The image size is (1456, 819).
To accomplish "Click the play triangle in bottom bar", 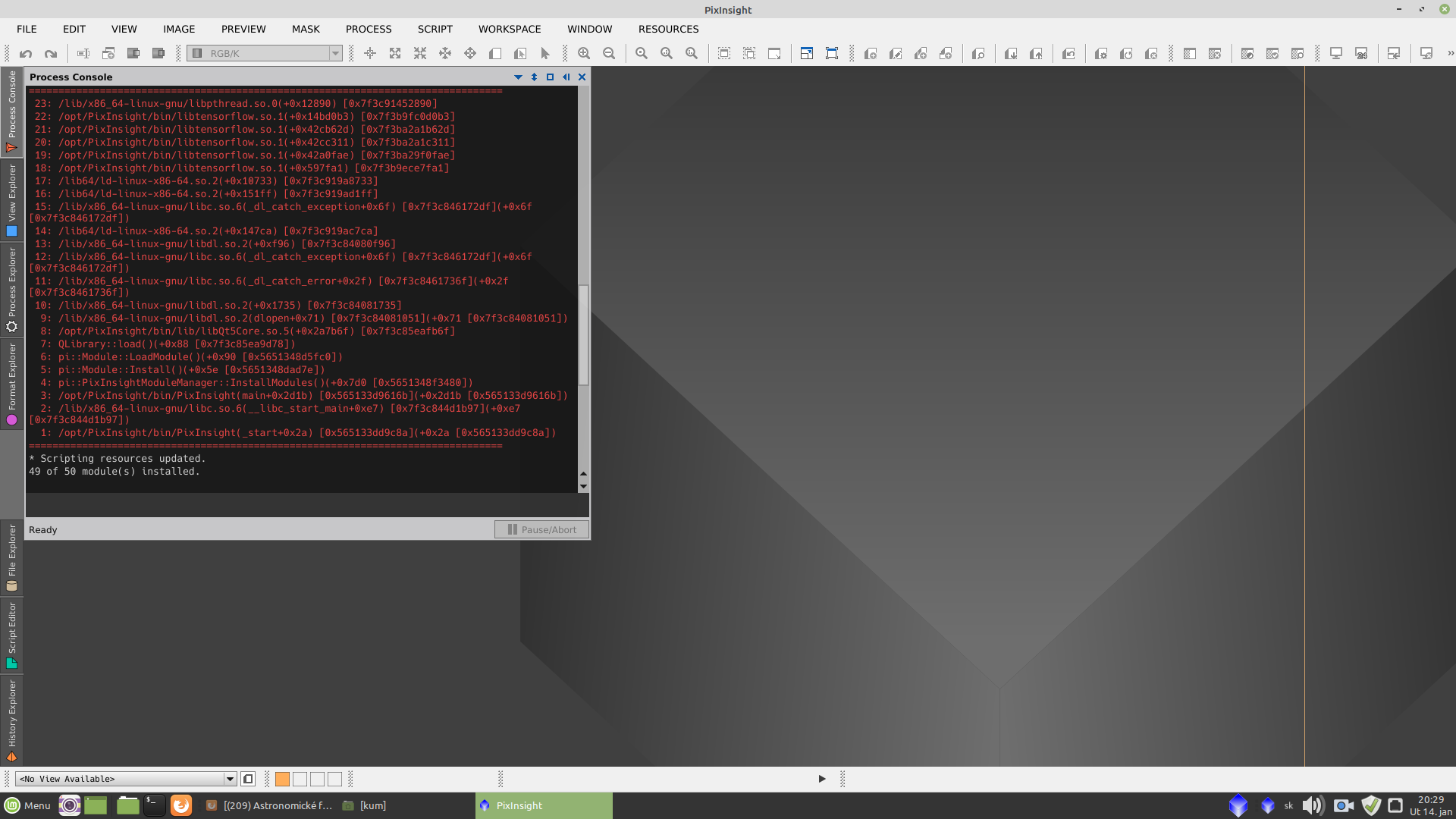I will [x=822, y=779].
